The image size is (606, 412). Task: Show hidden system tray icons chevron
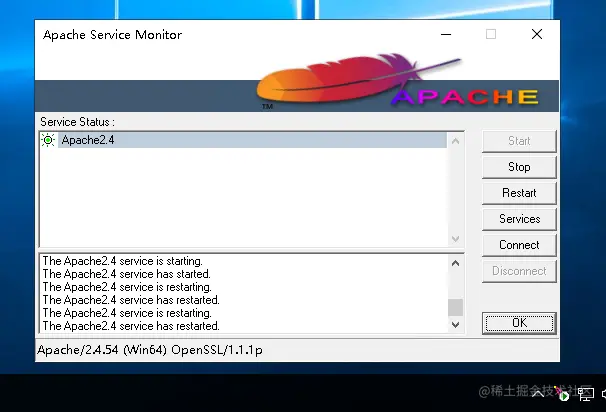pyautogui.click(x=538, y=394)
